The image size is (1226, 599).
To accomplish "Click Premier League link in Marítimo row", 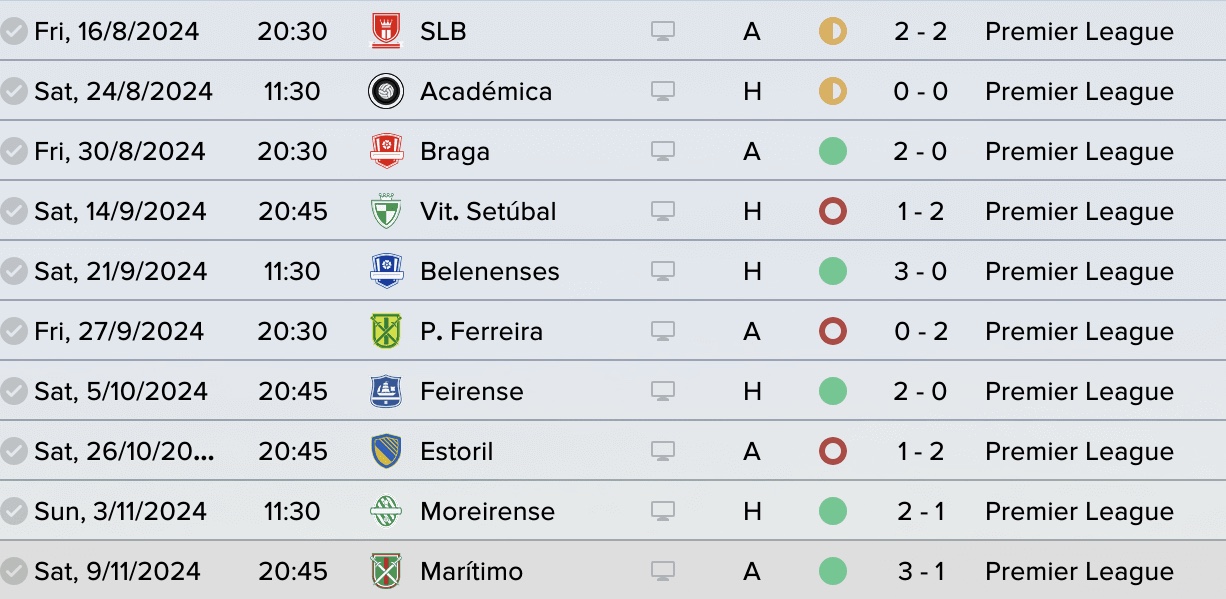I will (1079, 571).
